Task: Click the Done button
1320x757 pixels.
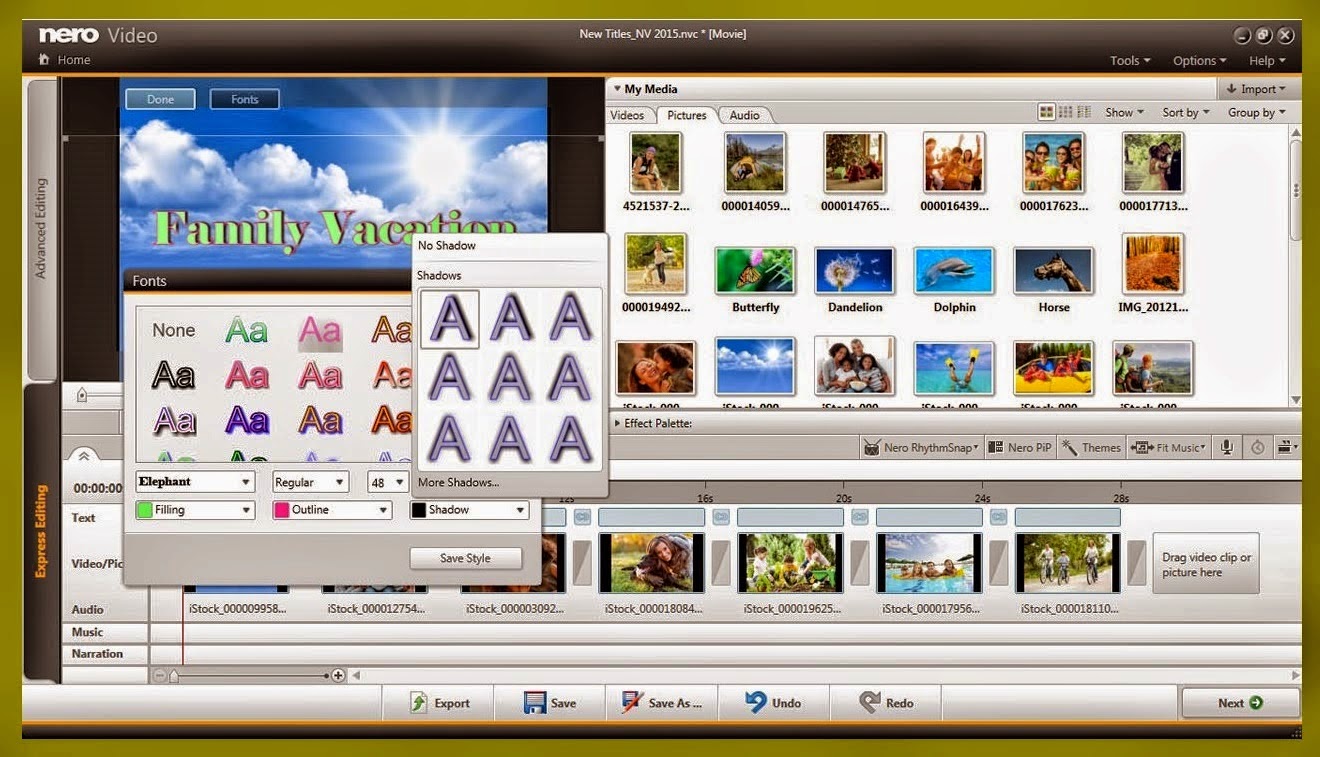Action: point(160,99)
